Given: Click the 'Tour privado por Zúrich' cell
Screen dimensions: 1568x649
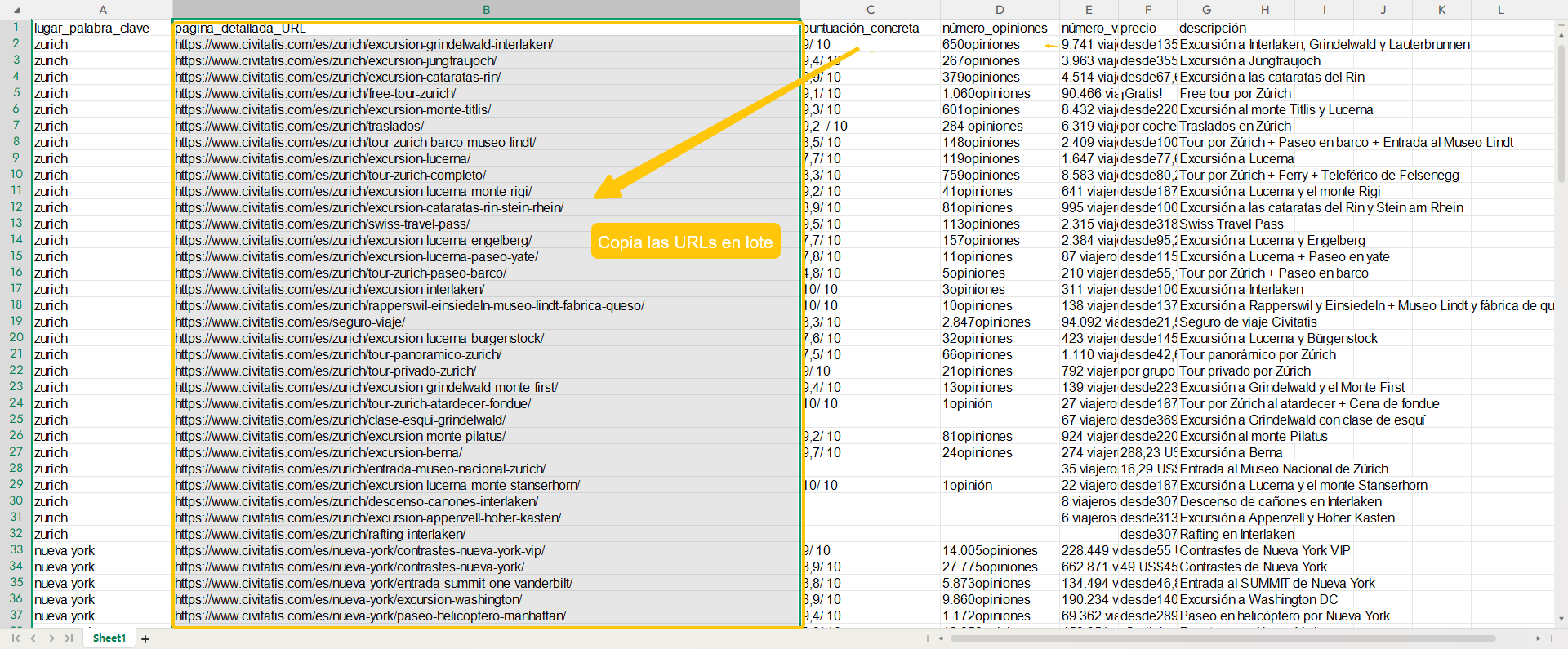Looking at the screenshot, I should pos(1245,371).
